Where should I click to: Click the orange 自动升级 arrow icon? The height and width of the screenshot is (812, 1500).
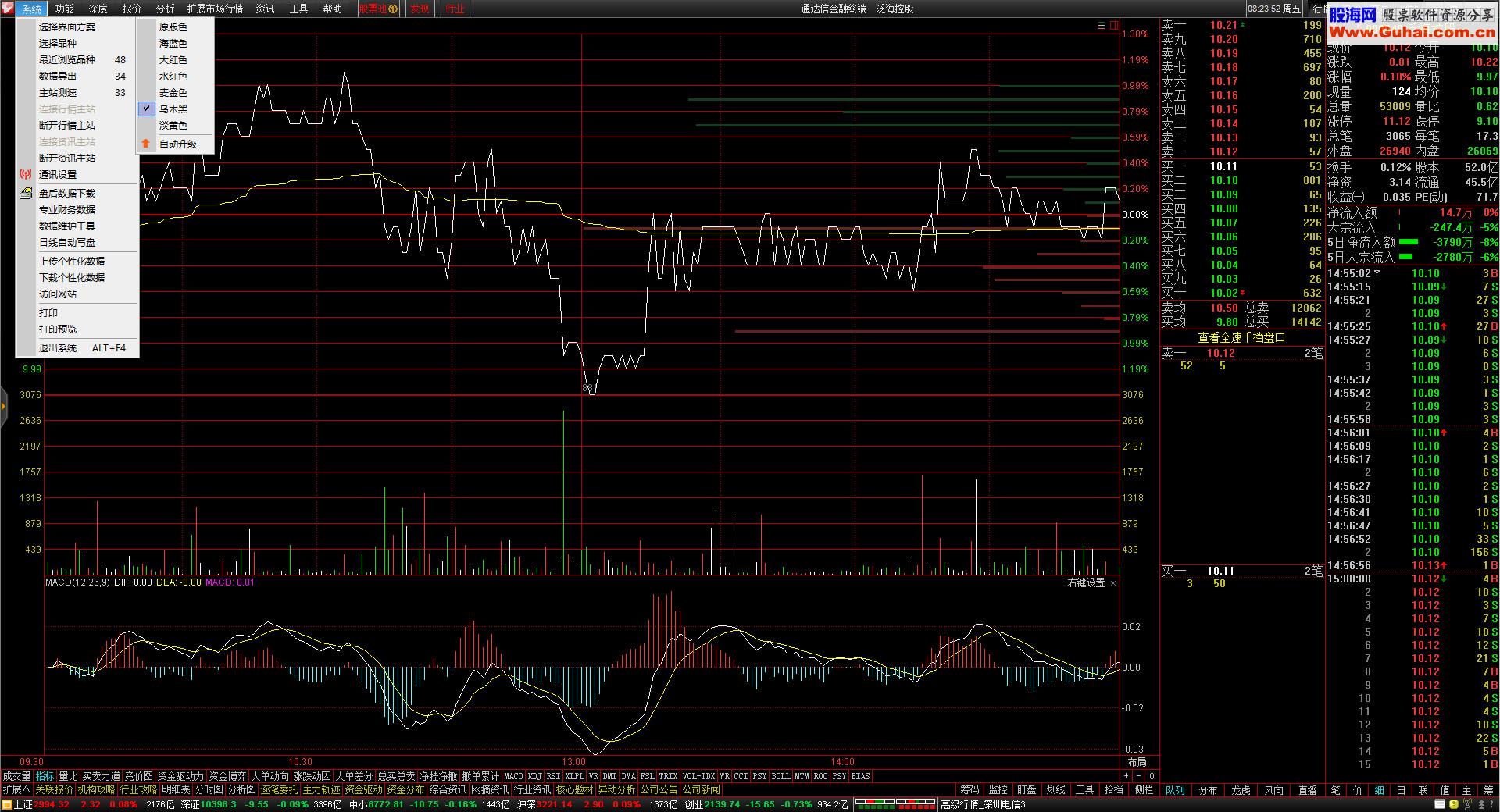146,144
